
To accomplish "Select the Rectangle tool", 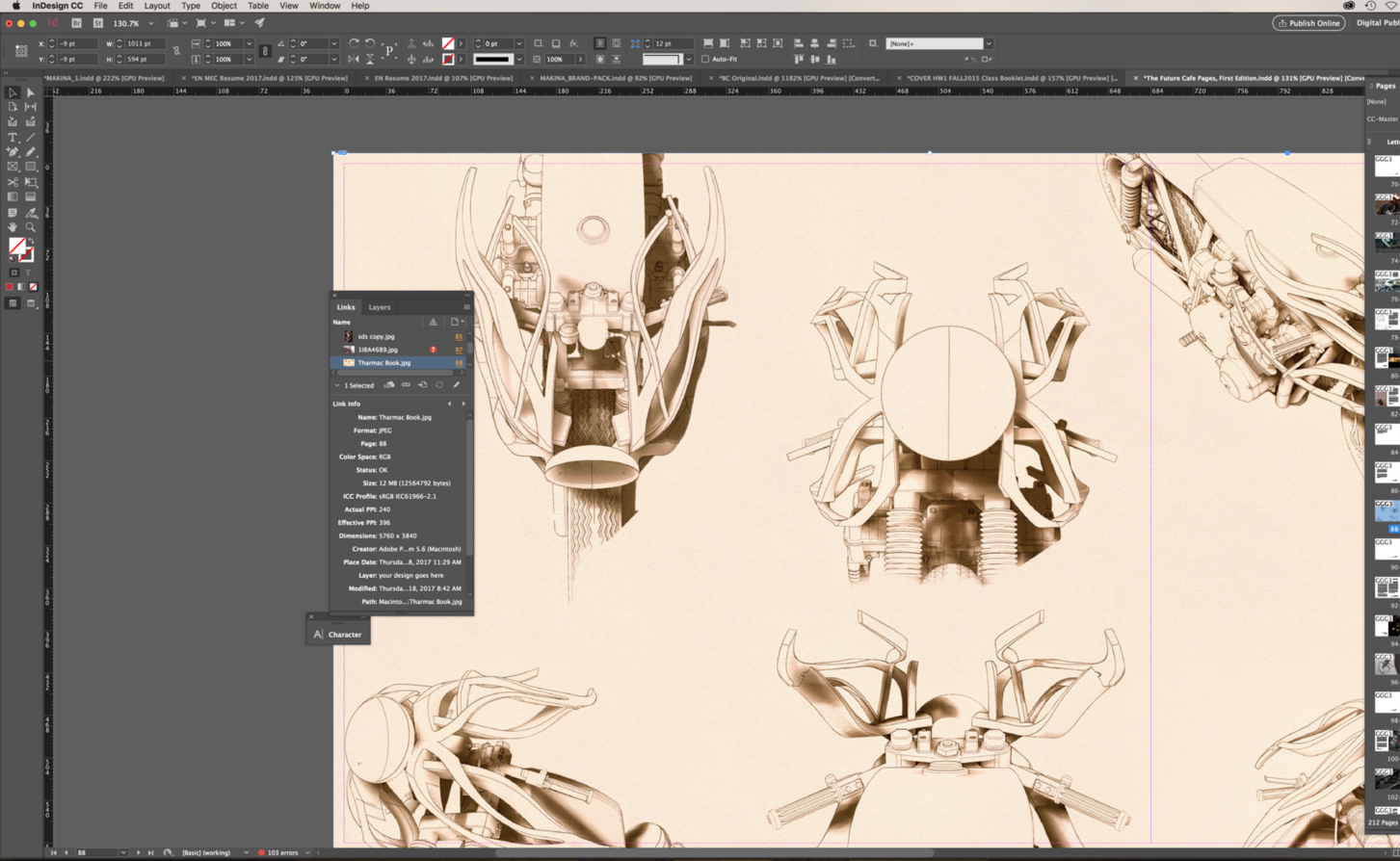I will click(30, 167).
